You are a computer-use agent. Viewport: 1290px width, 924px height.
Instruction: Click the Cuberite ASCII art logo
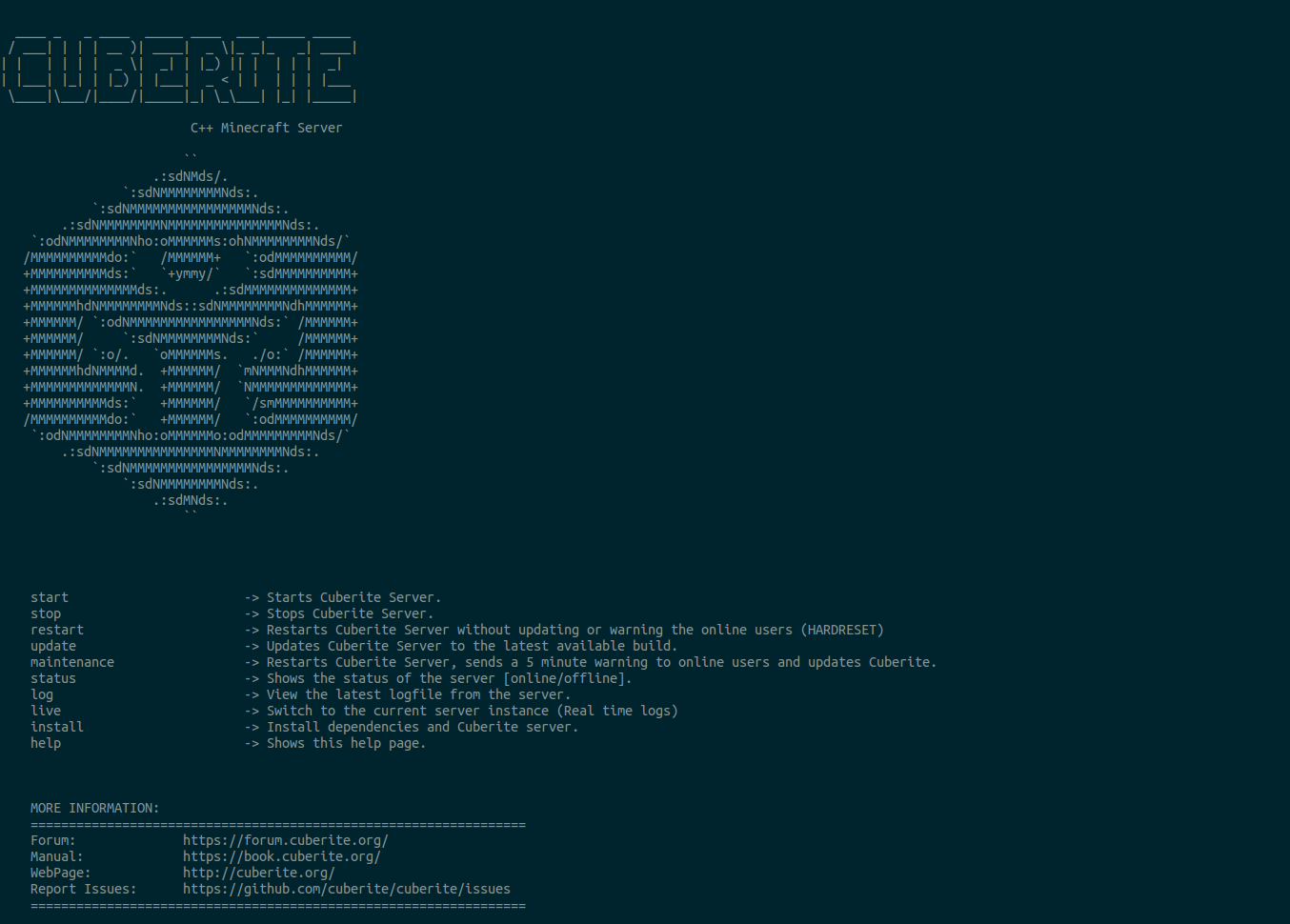pos(191,338)
